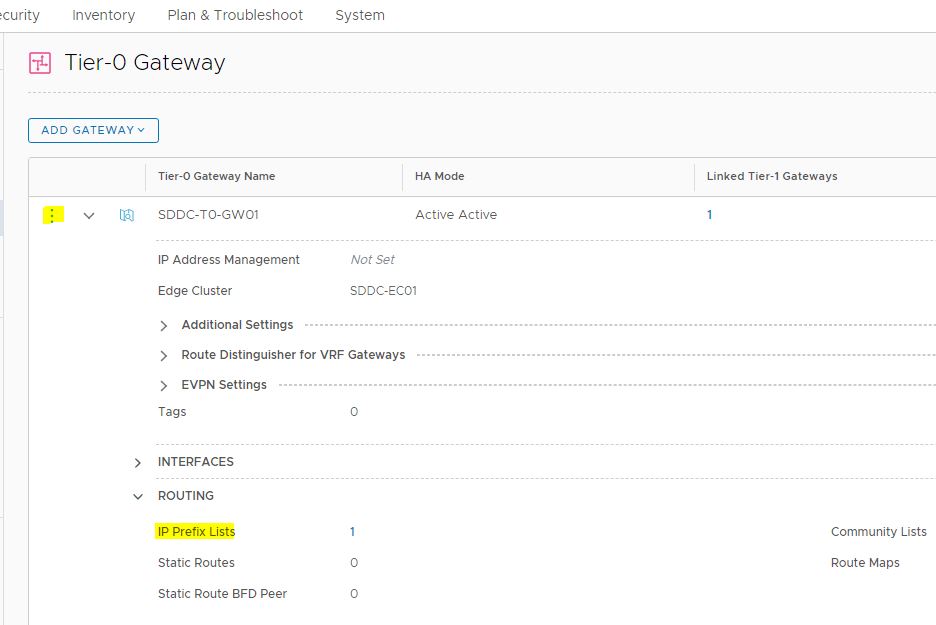Viewport: 936px width, 625px height.
Task: Expand Route Distinguisher for VRF Gateways
Action: click(164, 356)
